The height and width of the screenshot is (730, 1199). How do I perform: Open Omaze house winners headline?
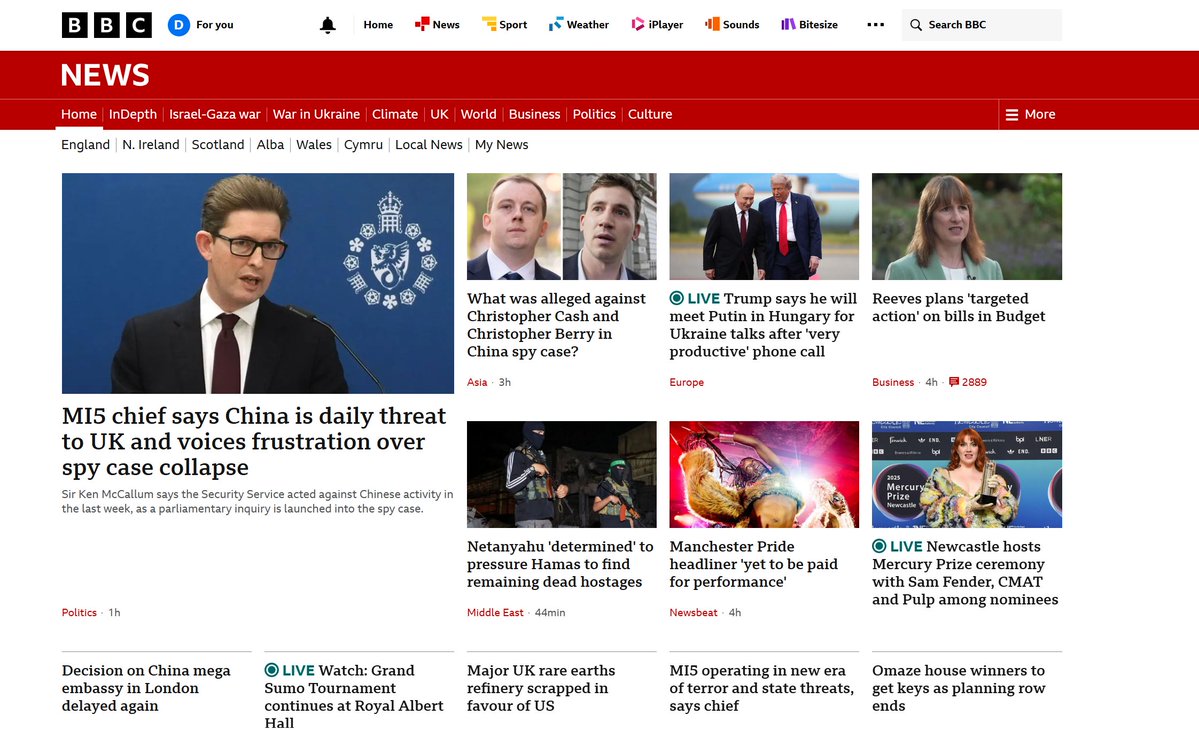[x=958, y=688]
